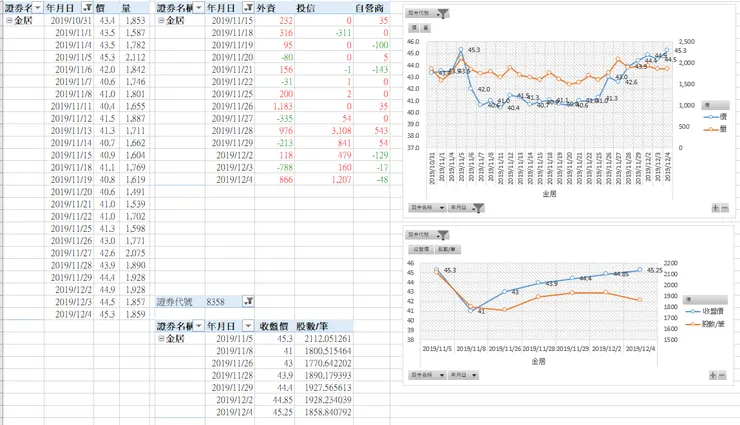The image size is (740, 425).
Task: Collapse 金居 group in 收盤價 pivot table
Action: pos(161,338)
